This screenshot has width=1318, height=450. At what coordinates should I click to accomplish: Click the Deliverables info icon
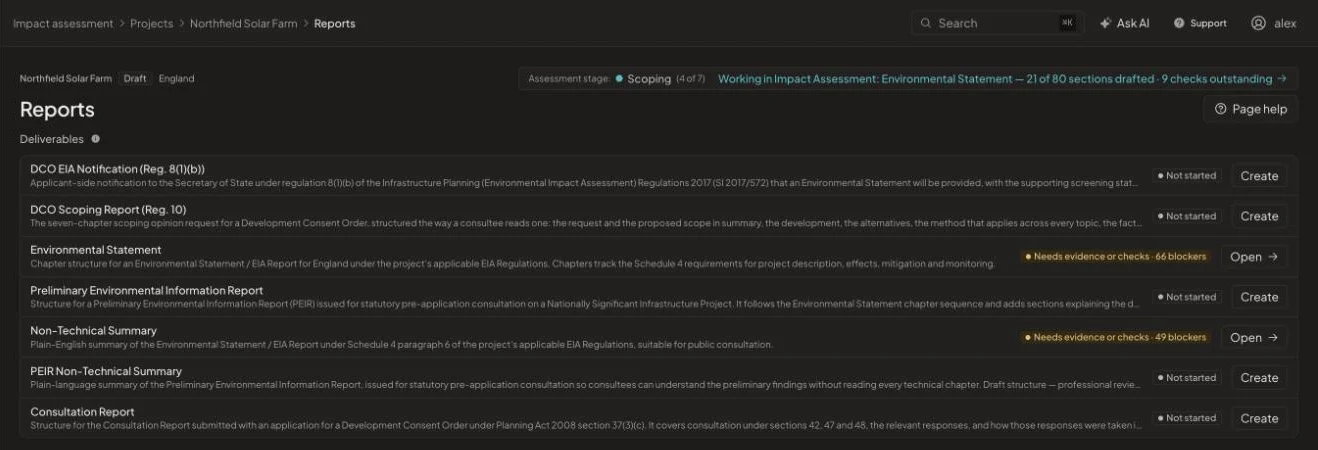pos(96,139)
